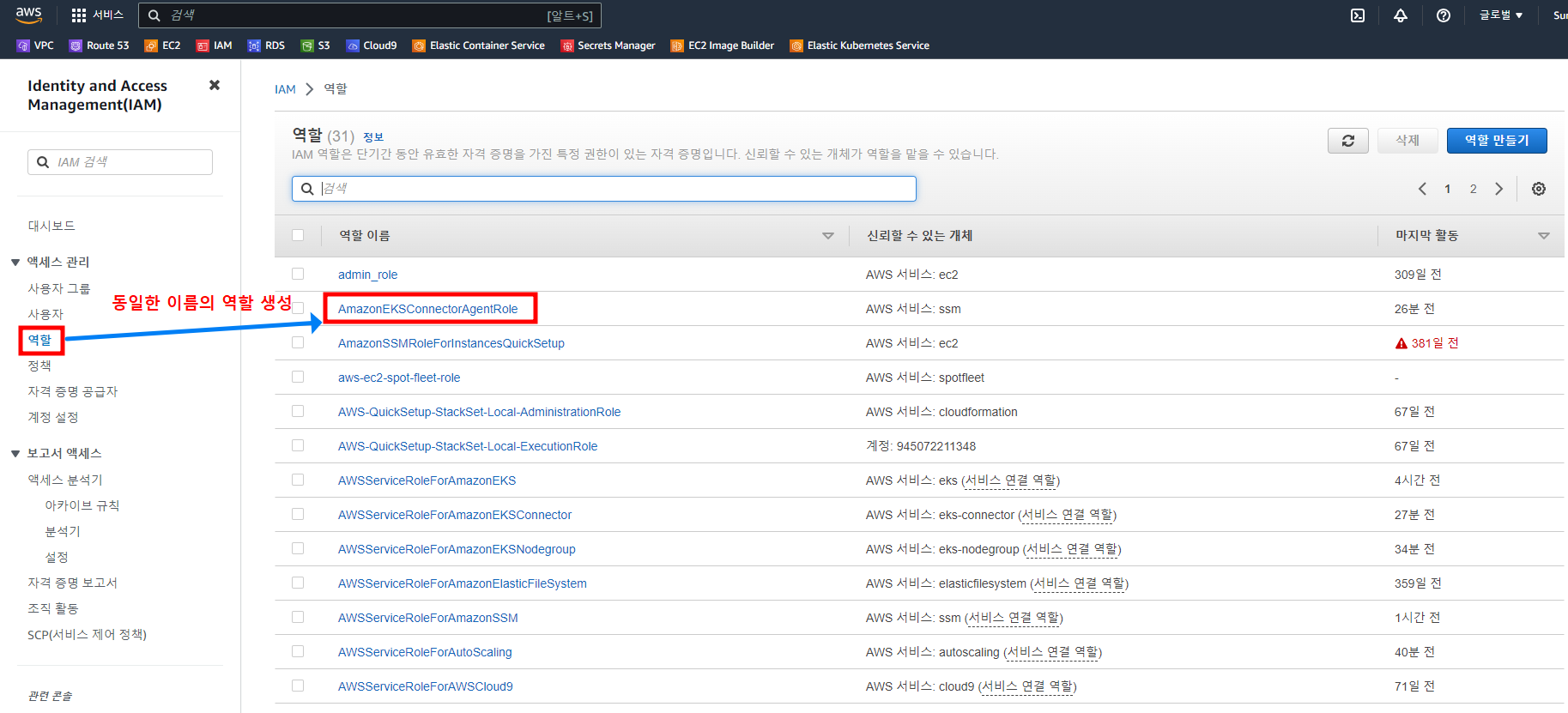Click the warning icon beside 381일 전
This screenshot has width=1568, height=713.
[1402, 343]
